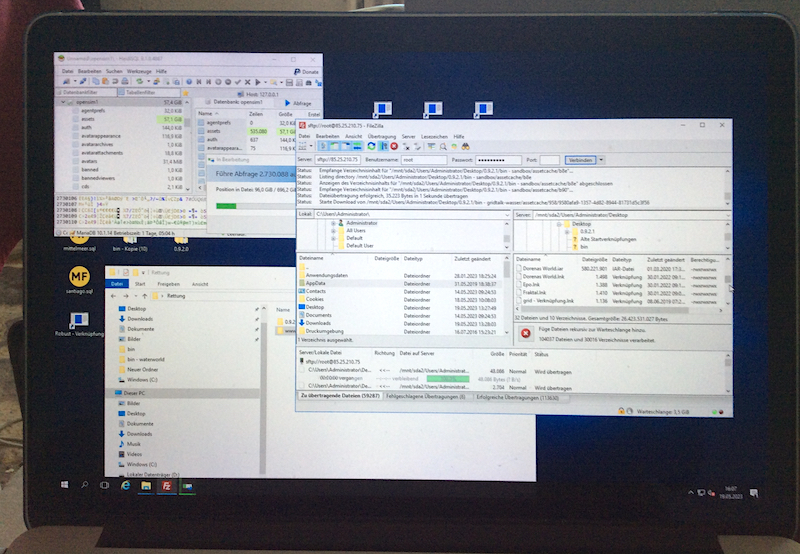Click the binoculars file search icon
The height and width of the screenshot is (554, 800).
[469, 147]
